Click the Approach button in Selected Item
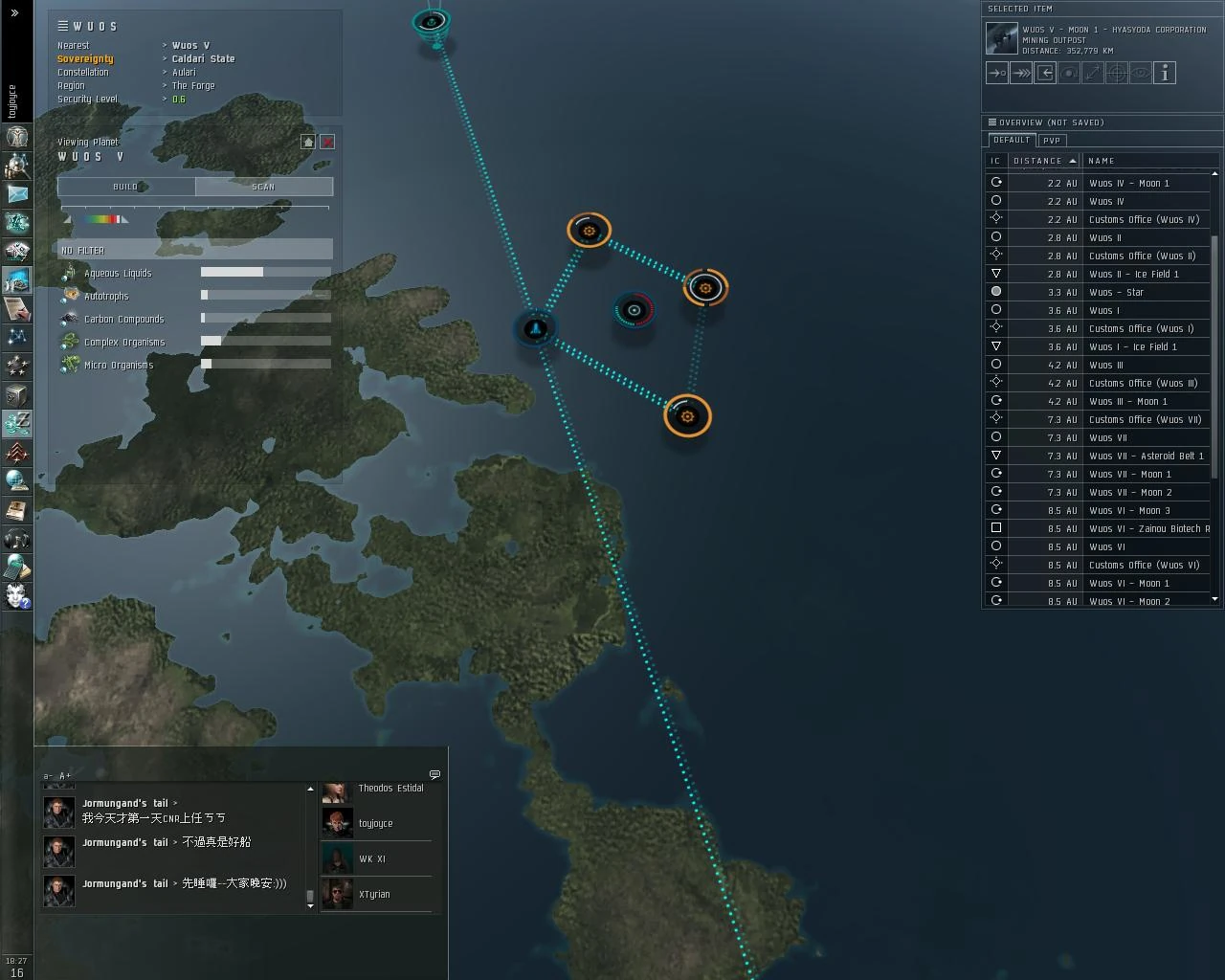The height and width of the screenshot is (980, 1225). 997,73
